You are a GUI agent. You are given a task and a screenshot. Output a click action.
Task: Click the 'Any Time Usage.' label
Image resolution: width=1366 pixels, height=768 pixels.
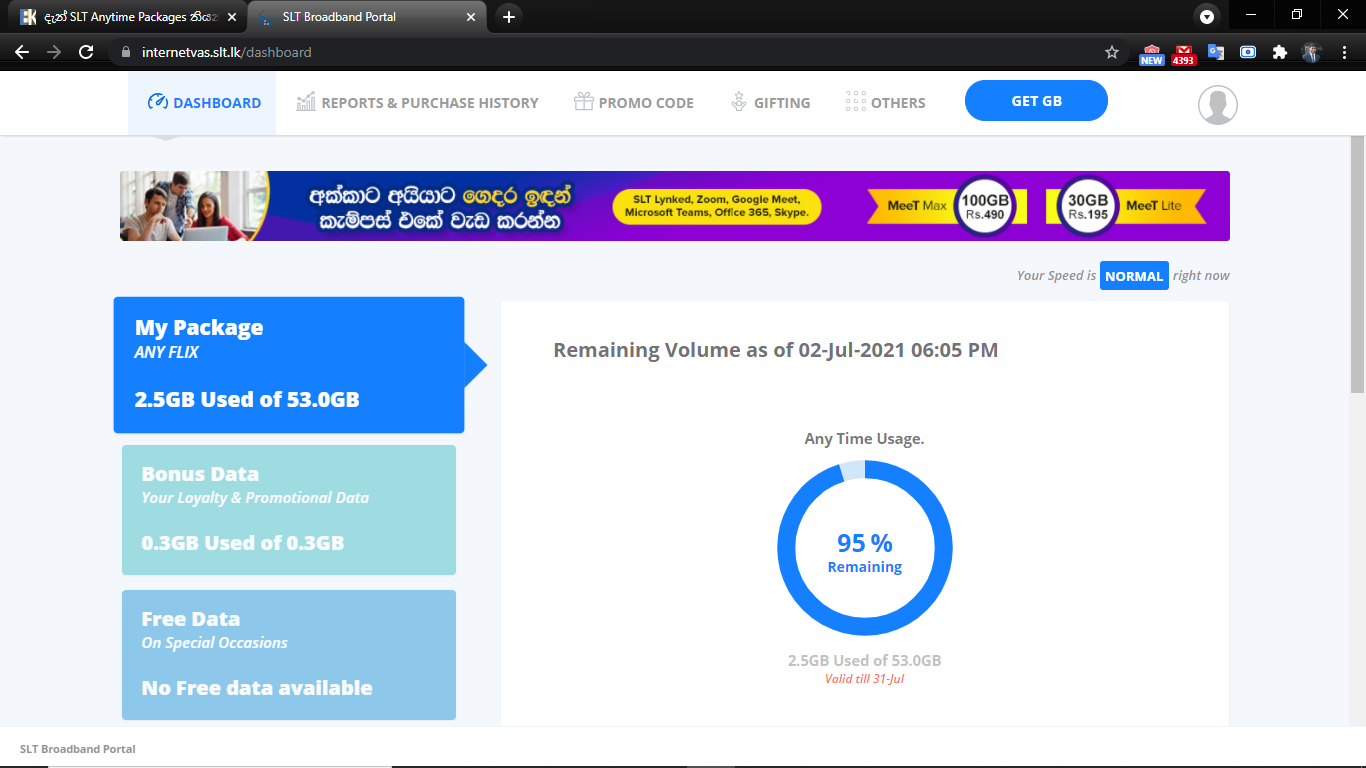[865, 439]
